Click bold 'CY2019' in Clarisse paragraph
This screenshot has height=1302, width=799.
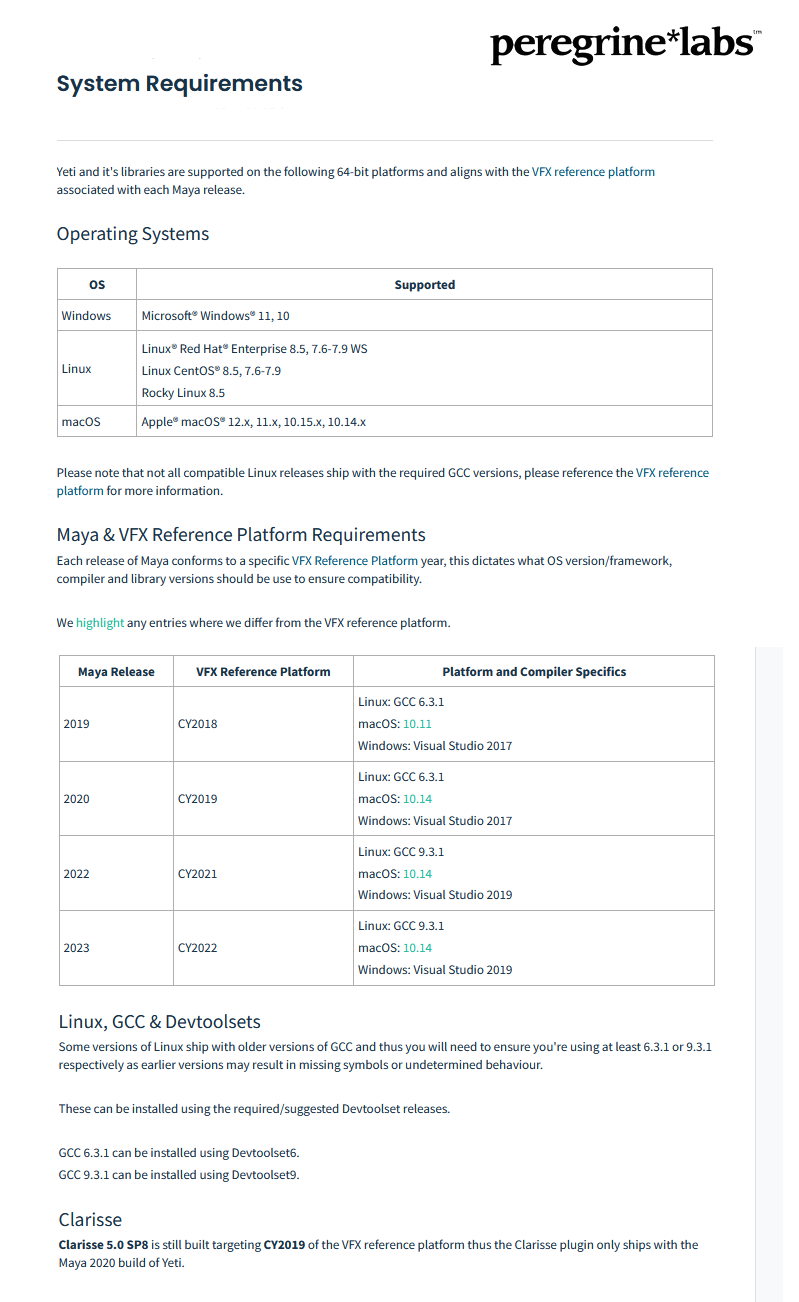click(285, 1245)
